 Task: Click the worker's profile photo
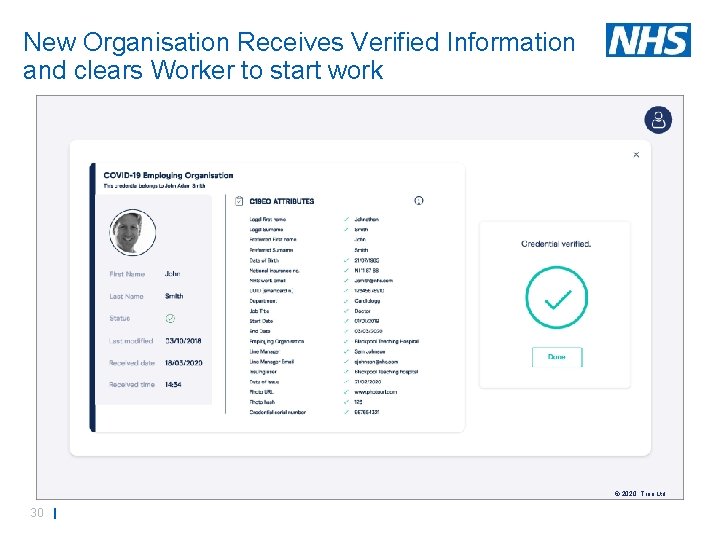[133, 232]
